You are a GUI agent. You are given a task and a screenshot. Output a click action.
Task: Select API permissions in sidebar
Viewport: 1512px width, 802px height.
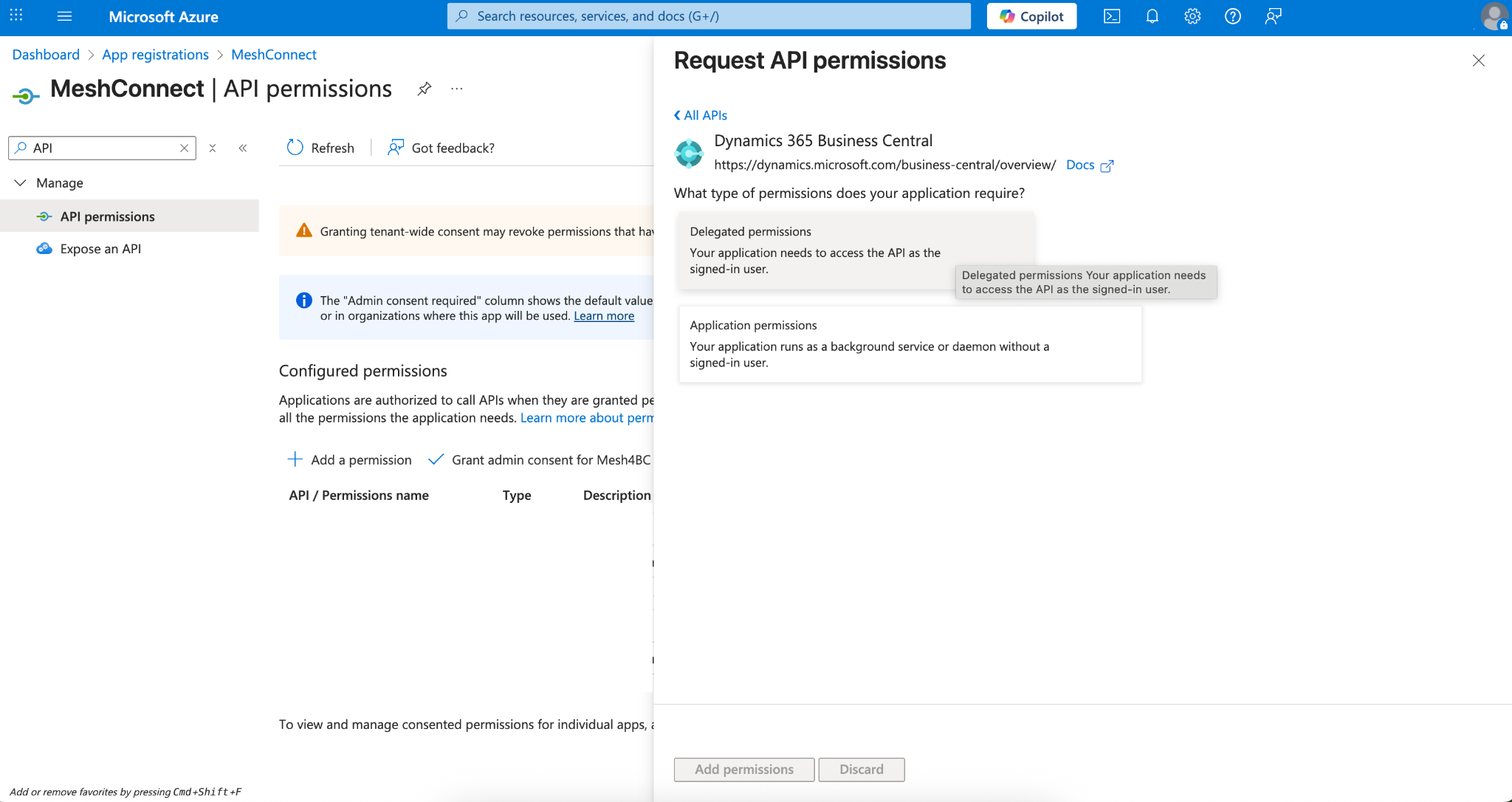click(108, 216)
